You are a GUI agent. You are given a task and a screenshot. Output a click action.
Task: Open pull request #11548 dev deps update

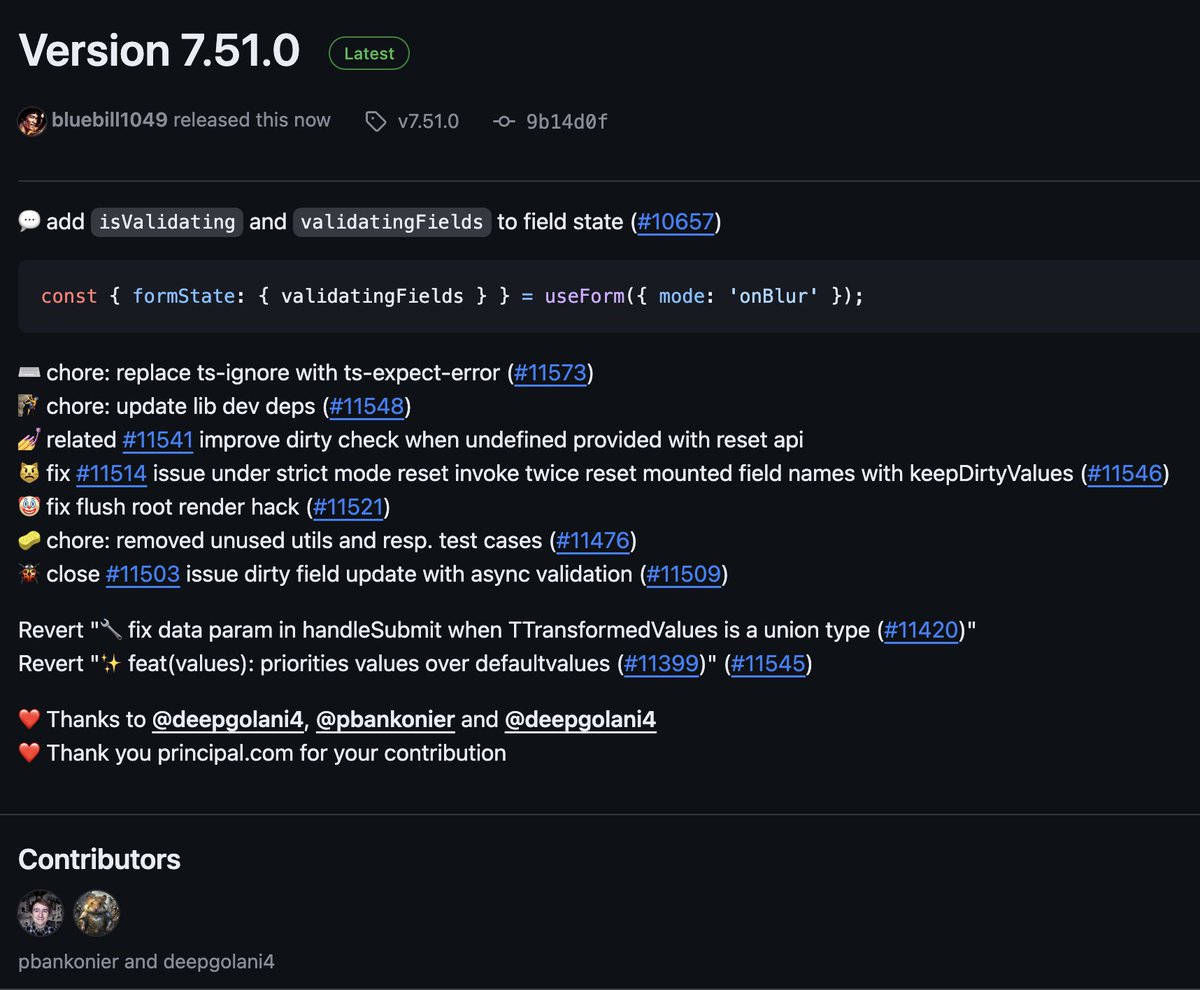(x=367, y=407)
